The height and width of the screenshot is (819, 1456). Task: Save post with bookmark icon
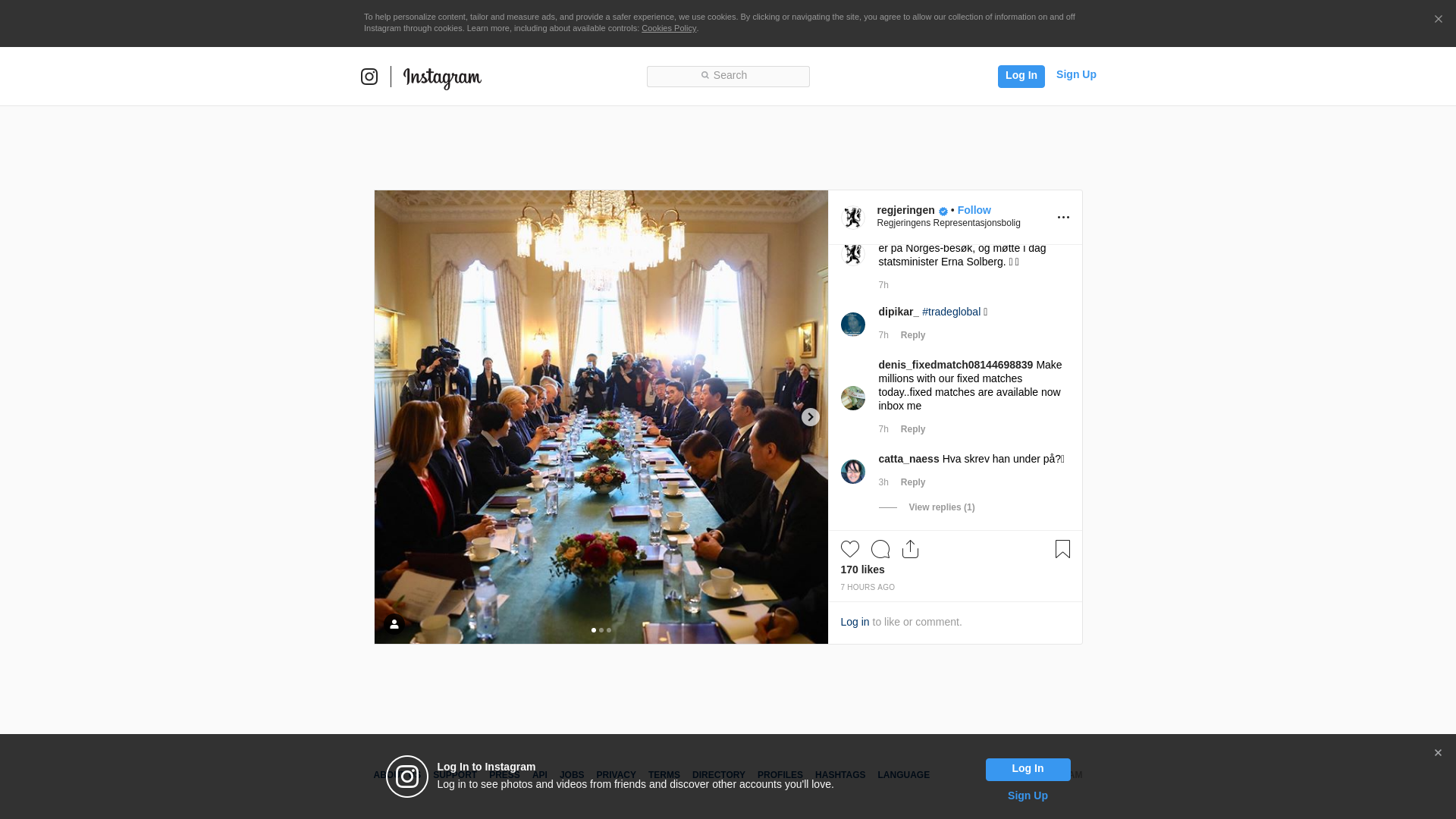[1062, 549]
